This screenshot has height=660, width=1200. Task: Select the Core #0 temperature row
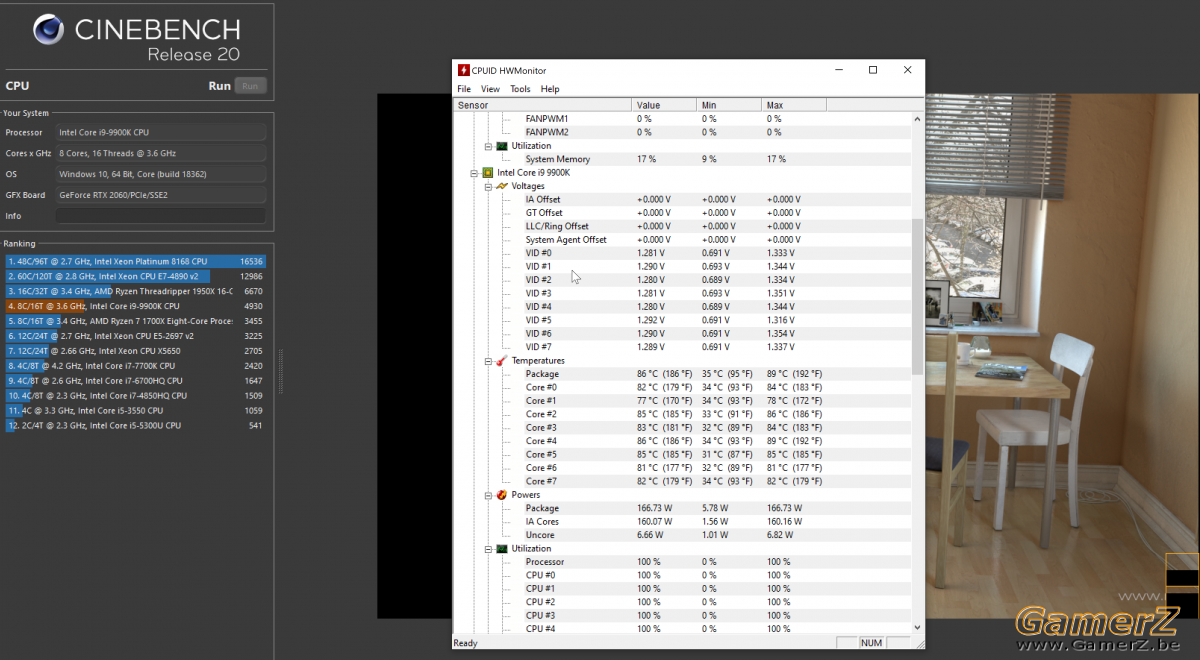(x=683, y=388)
